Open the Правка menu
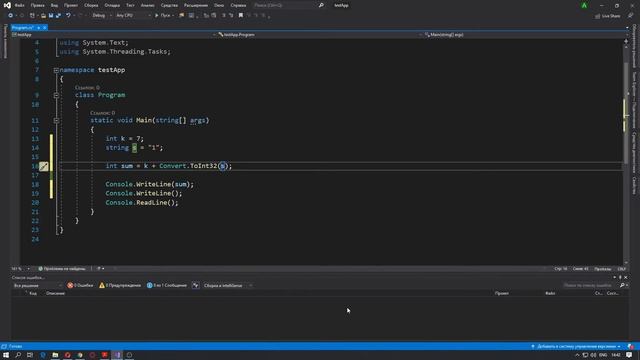 [x=37, y=5]
